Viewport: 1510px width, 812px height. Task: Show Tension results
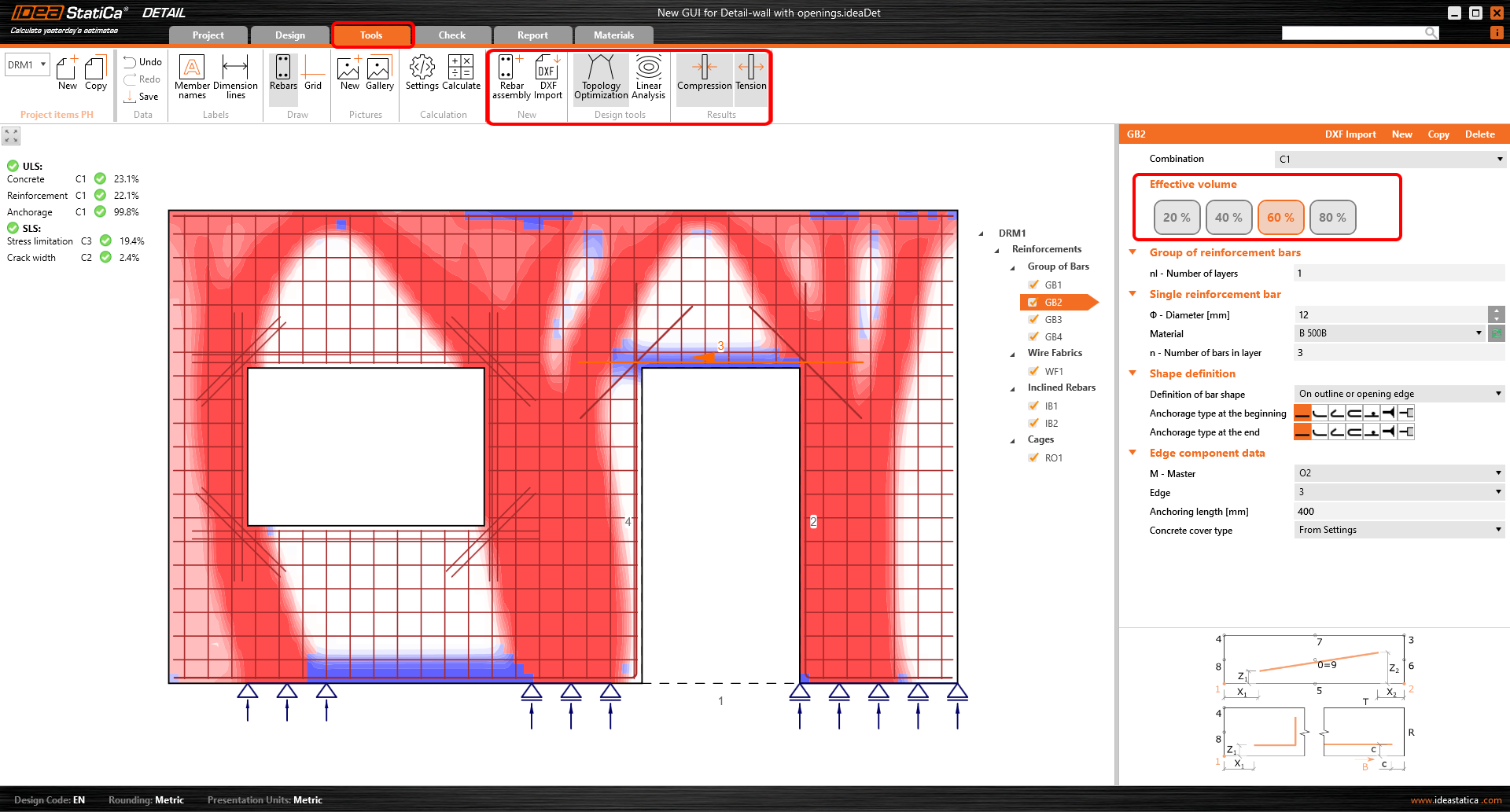tap(751, 75)
